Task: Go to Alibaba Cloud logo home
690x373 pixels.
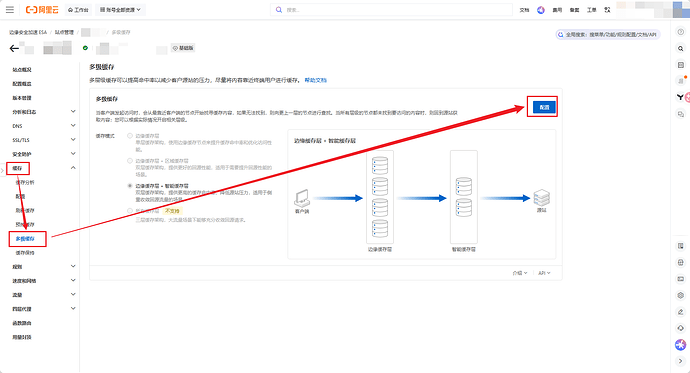Action: (x=42, y=9)
